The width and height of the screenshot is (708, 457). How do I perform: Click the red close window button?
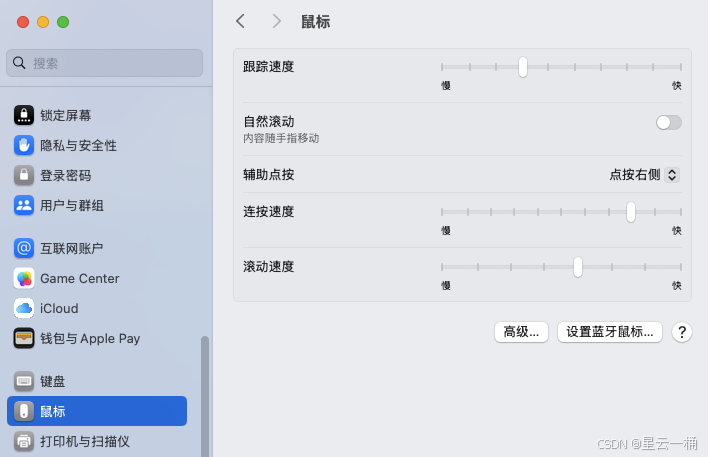pos(23,22)
